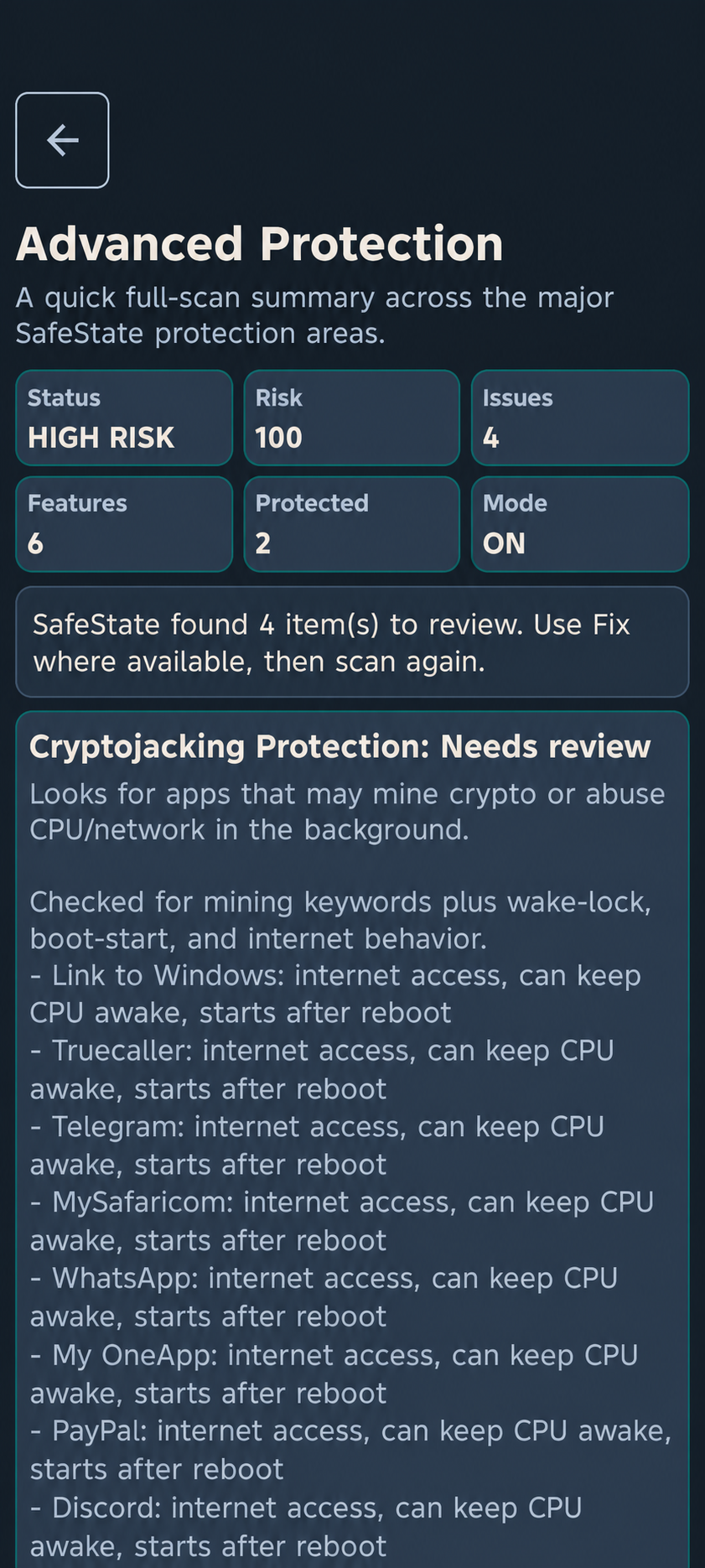Click the Advanced Protection heading

(x=259, y=244)
